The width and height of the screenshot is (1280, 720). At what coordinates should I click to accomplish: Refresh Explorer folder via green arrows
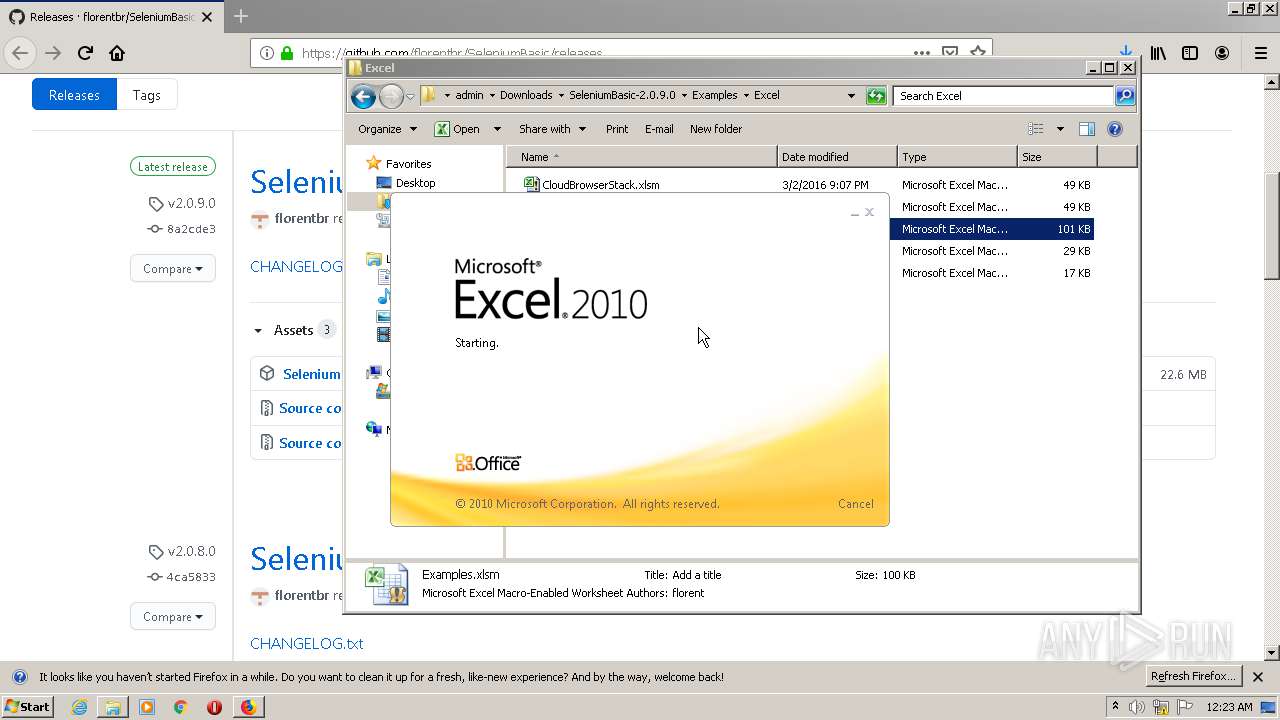click(x=876, y=96)
